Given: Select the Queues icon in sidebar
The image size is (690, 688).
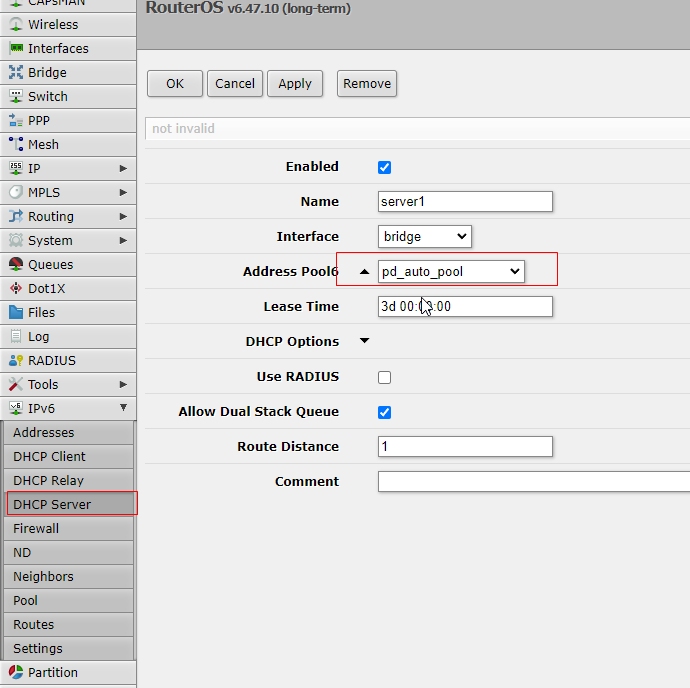Looking at the screenshot, I should (x=16, y=264).
